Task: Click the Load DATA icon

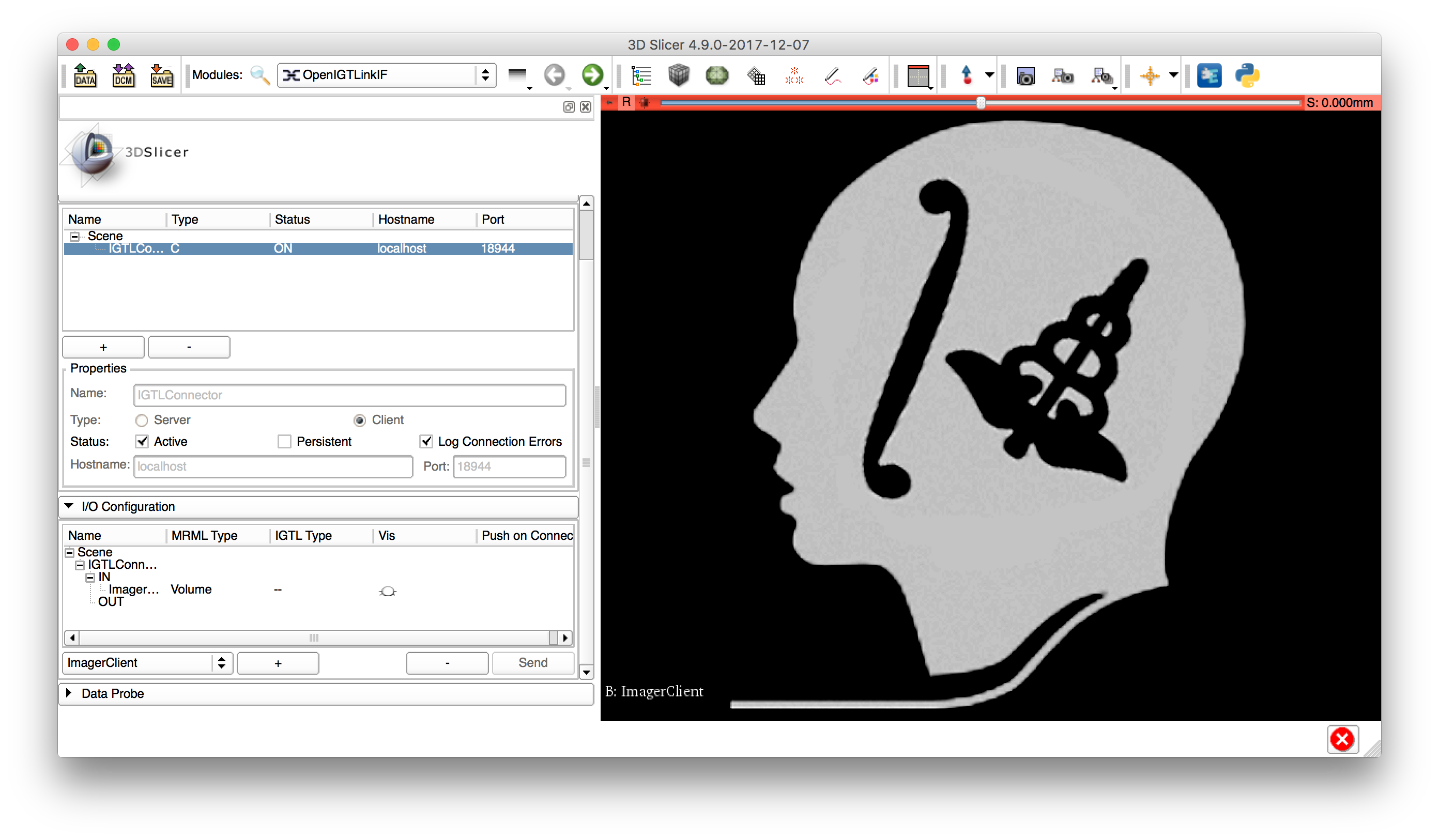Action: pyautogui.click(x=85, y=75)
